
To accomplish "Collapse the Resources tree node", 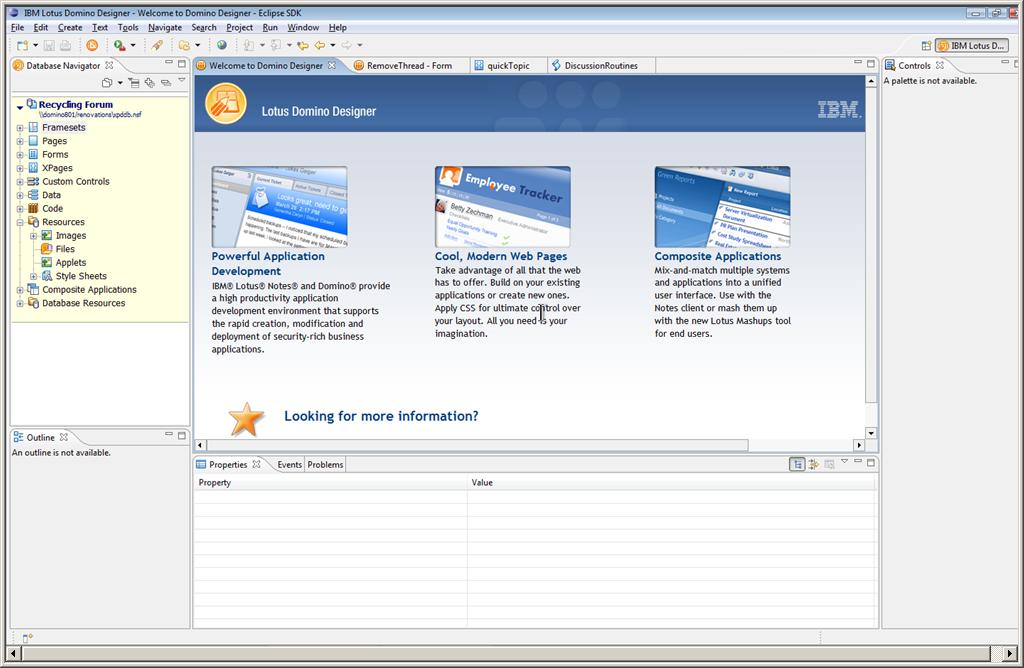I will (x=20, y=222).
